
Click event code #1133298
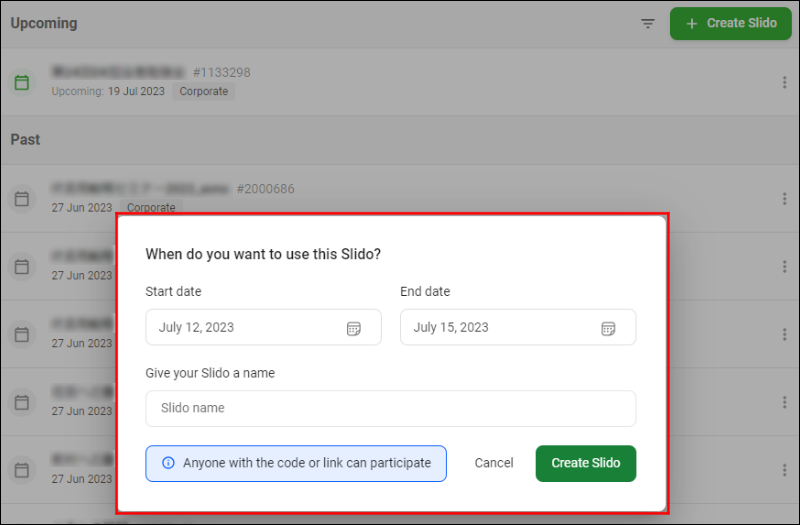point(221,72)
